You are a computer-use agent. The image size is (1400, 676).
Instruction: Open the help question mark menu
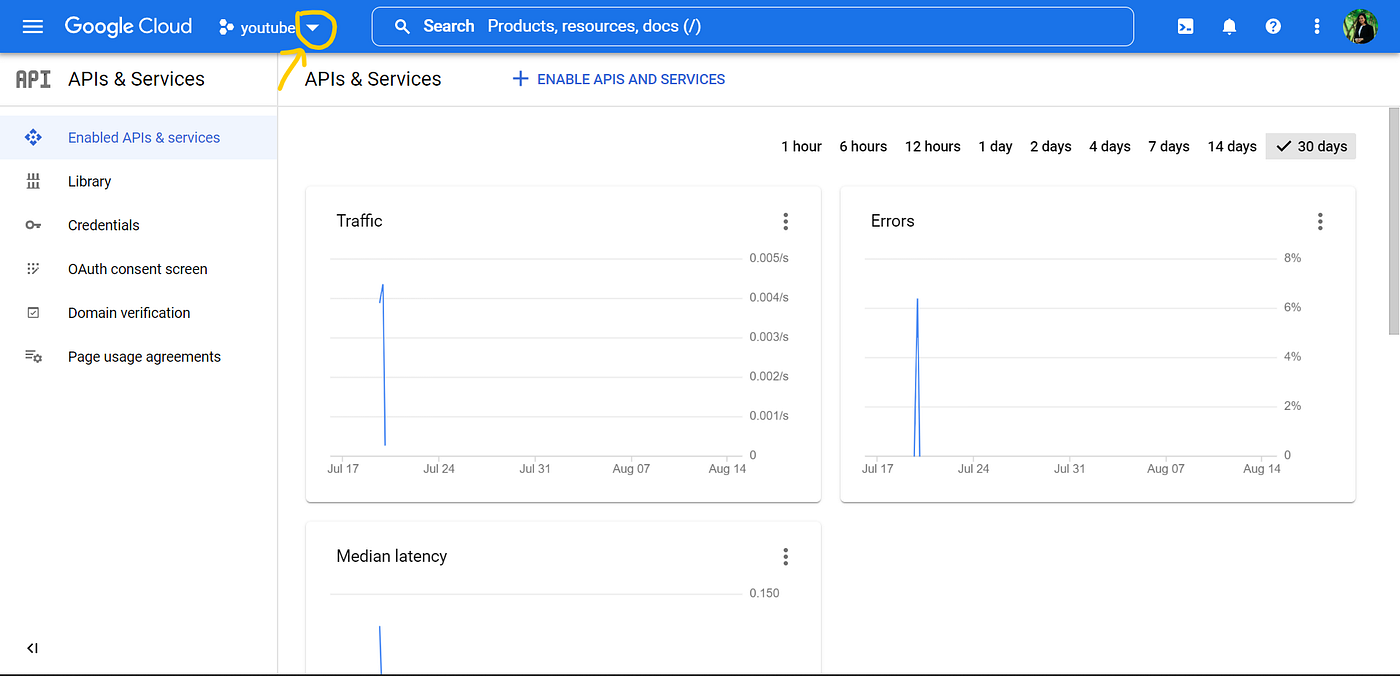pyautogui.click(x=1273, y=27)
